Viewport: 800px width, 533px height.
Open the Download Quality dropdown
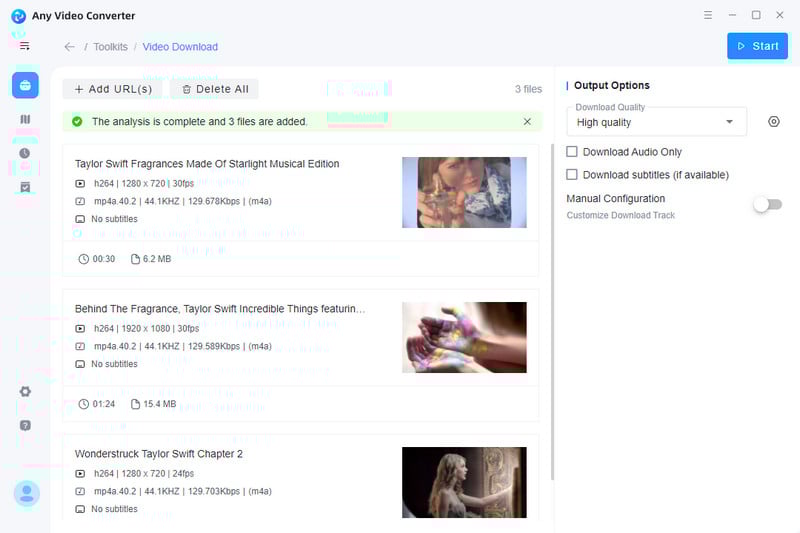point(657,122)
